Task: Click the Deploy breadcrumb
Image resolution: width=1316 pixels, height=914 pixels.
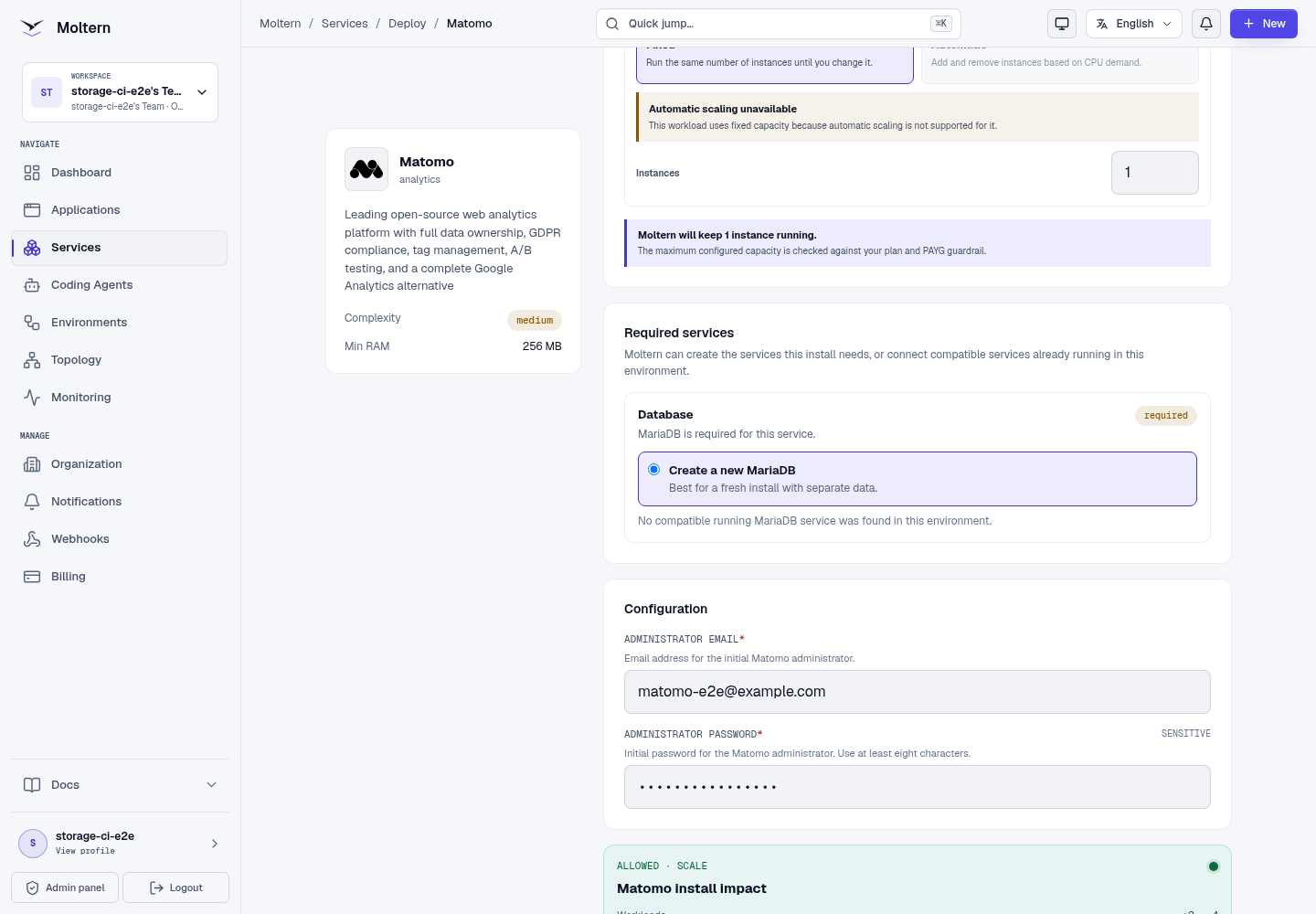Action: (x=407, y=24)
